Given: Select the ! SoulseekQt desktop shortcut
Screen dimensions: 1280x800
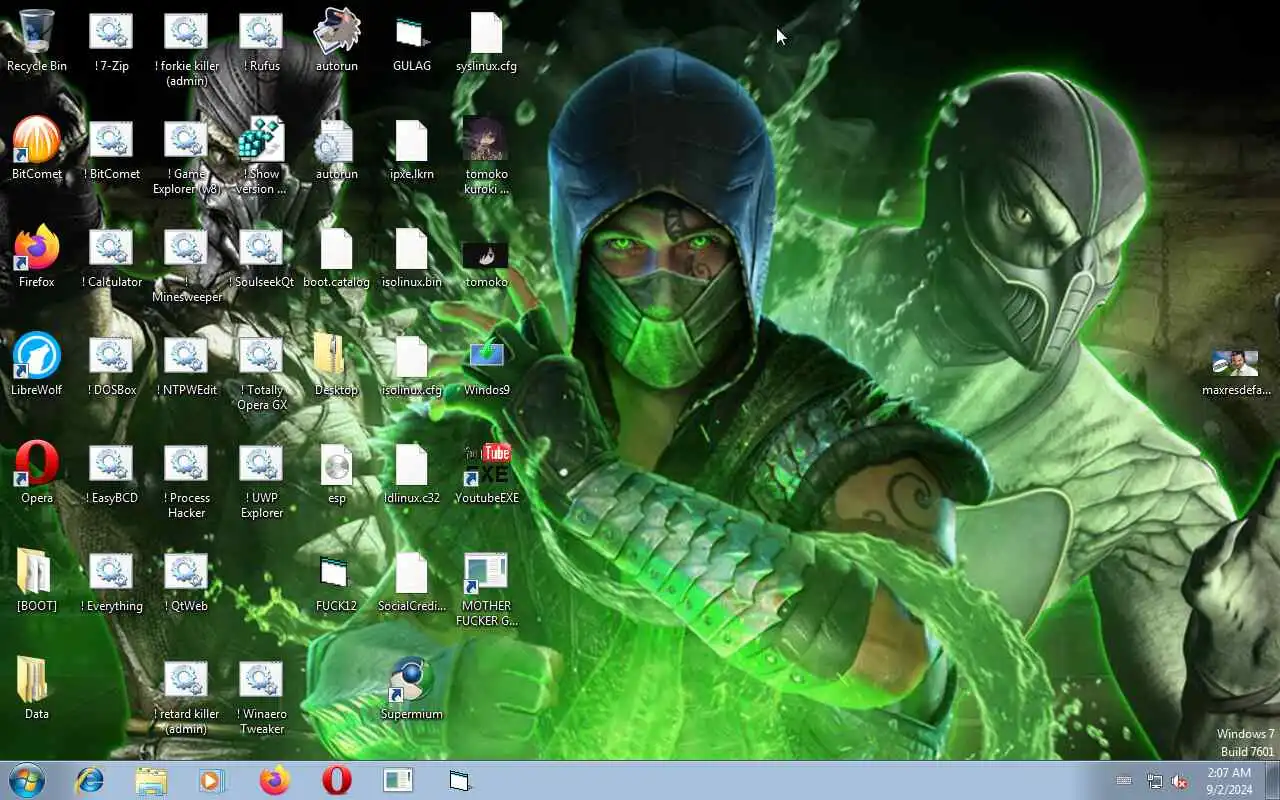Looking at the screenshot, I should tap(261, 257).
